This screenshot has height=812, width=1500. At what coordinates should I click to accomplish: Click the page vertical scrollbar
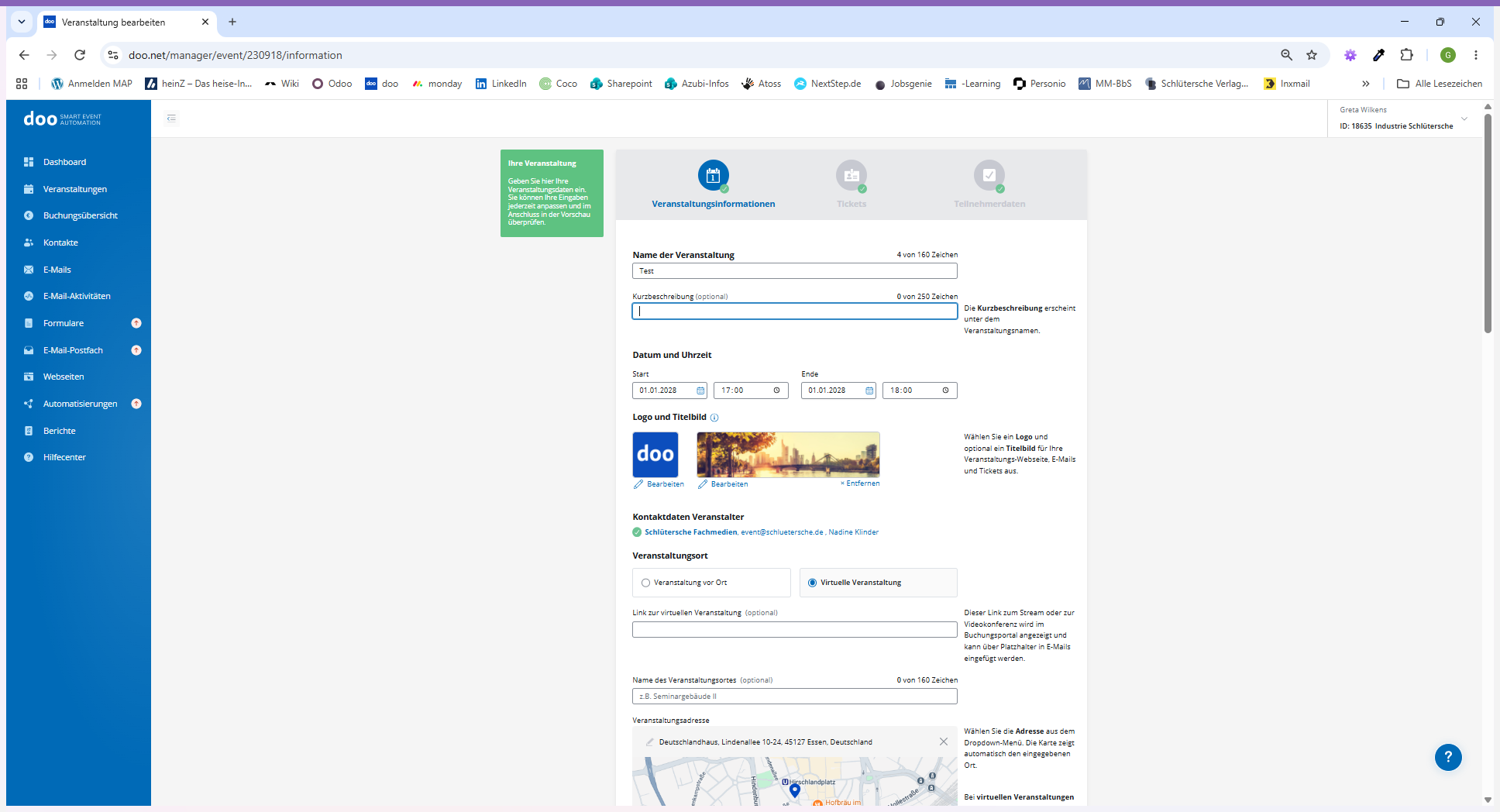click(x=1488, y=223)
